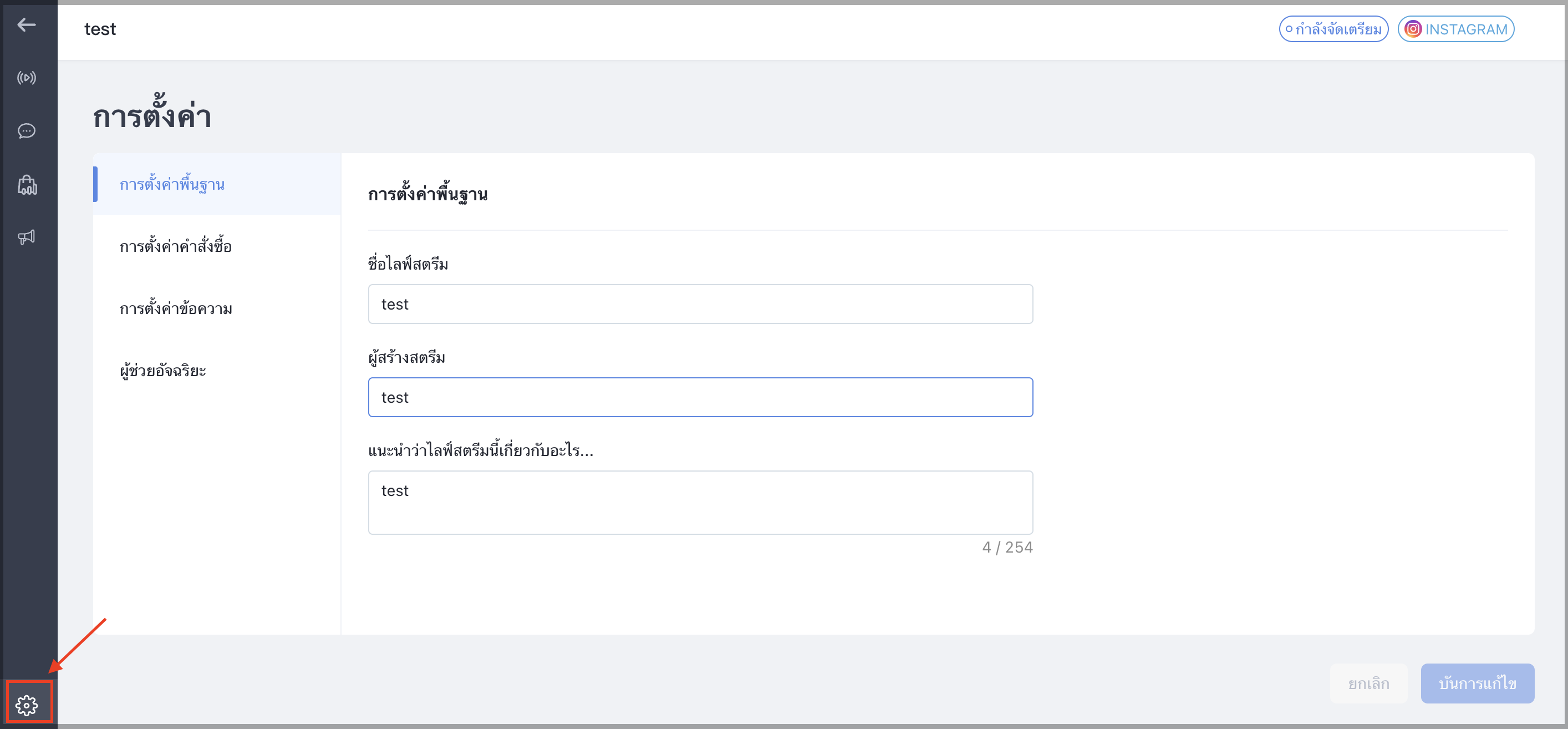Open the megaphone announcements icon
This screenshot has height=729, width=1568.
pyautogui.click(x=26, y=237)
